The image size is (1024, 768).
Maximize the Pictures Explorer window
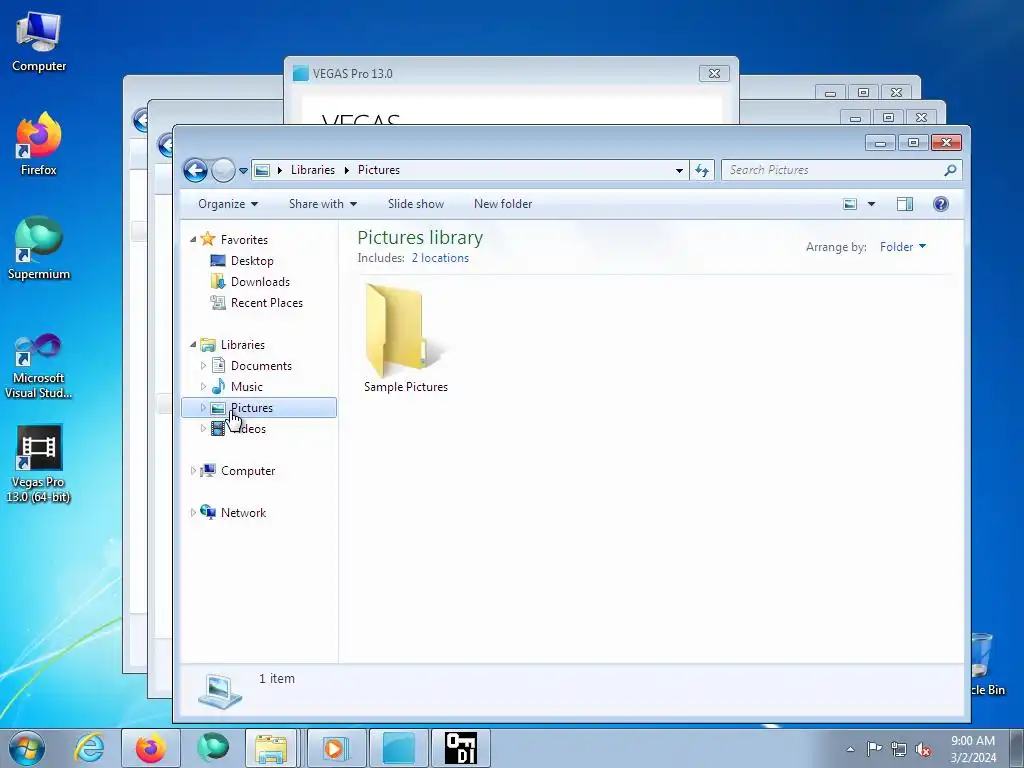coord(913,142)
